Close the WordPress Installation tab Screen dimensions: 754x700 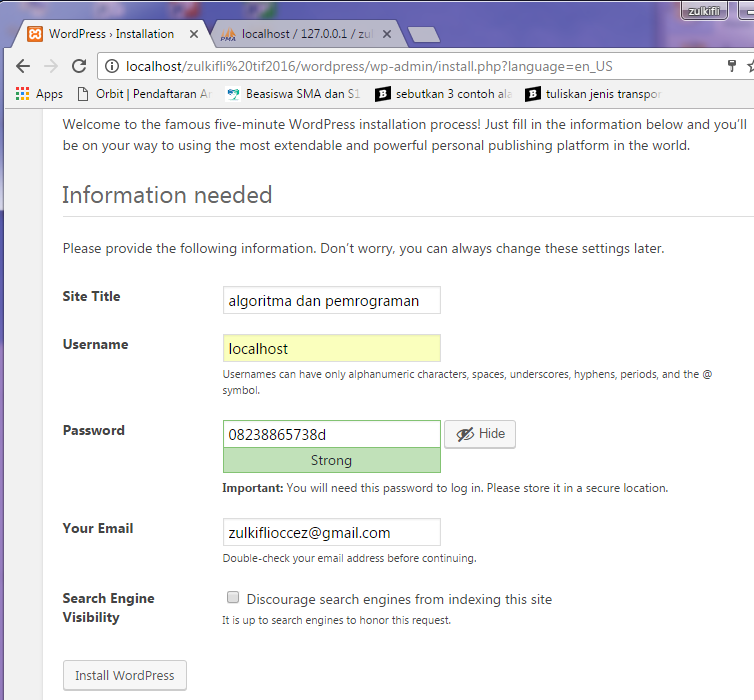pos(194,34)
